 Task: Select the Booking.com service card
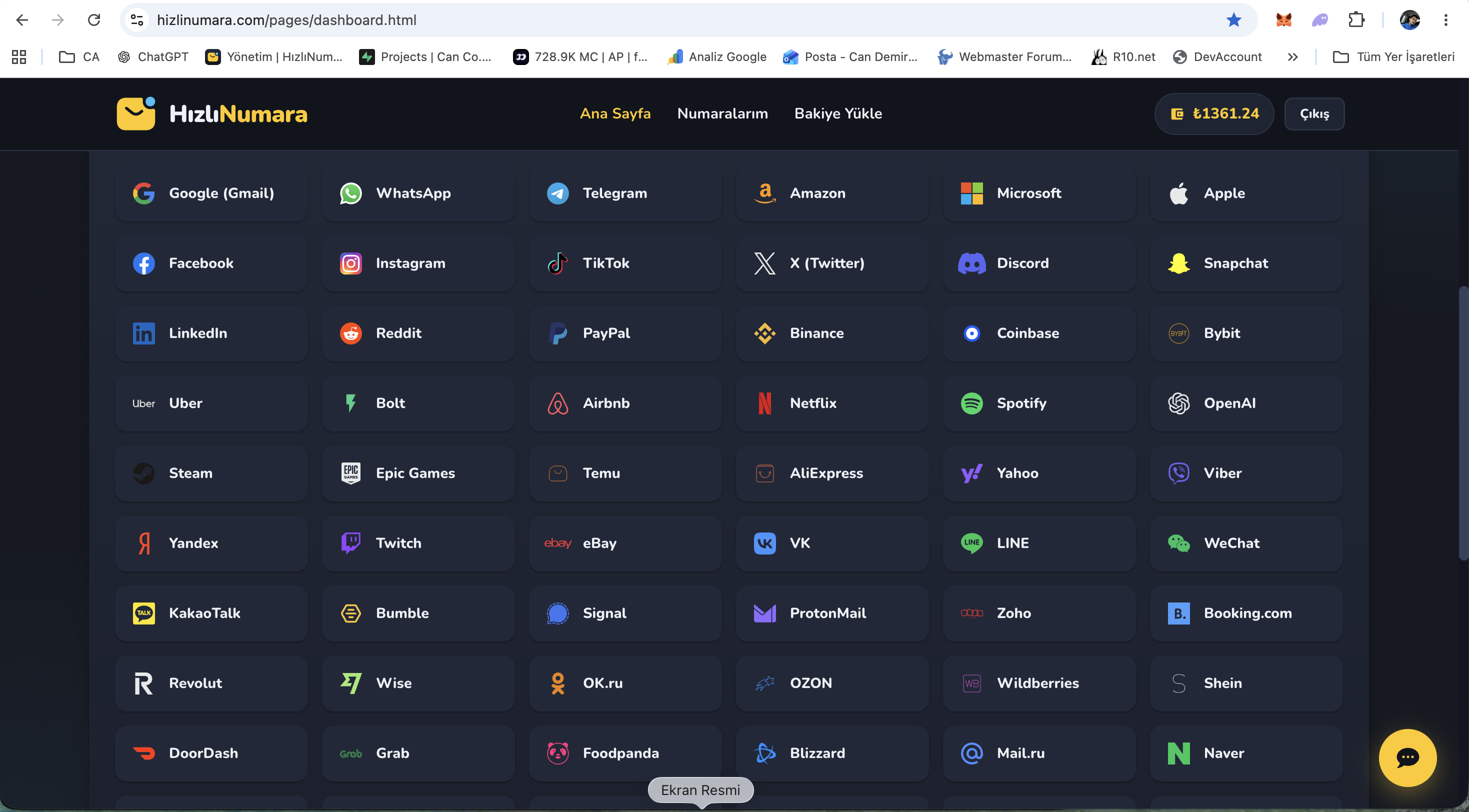(x=1246, y=613)
